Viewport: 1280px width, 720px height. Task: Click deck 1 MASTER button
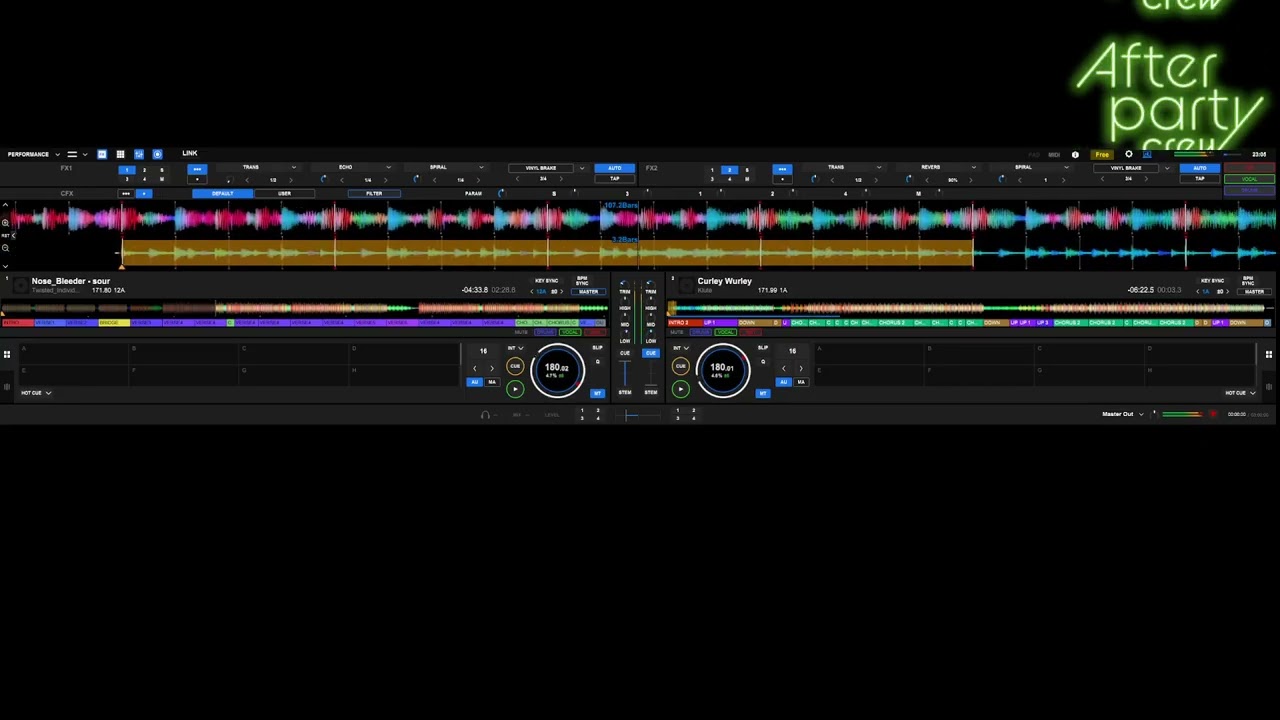click(x=588, y=292)
